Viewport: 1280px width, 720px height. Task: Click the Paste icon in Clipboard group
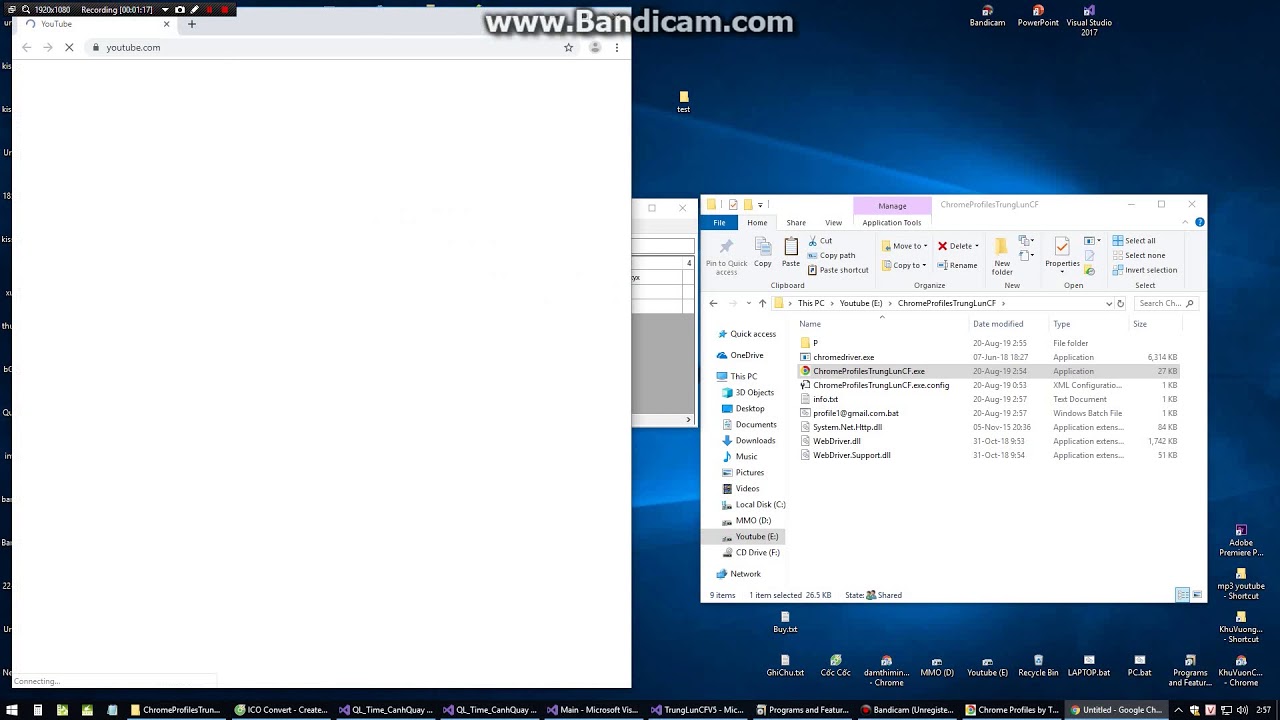[791, 252]
